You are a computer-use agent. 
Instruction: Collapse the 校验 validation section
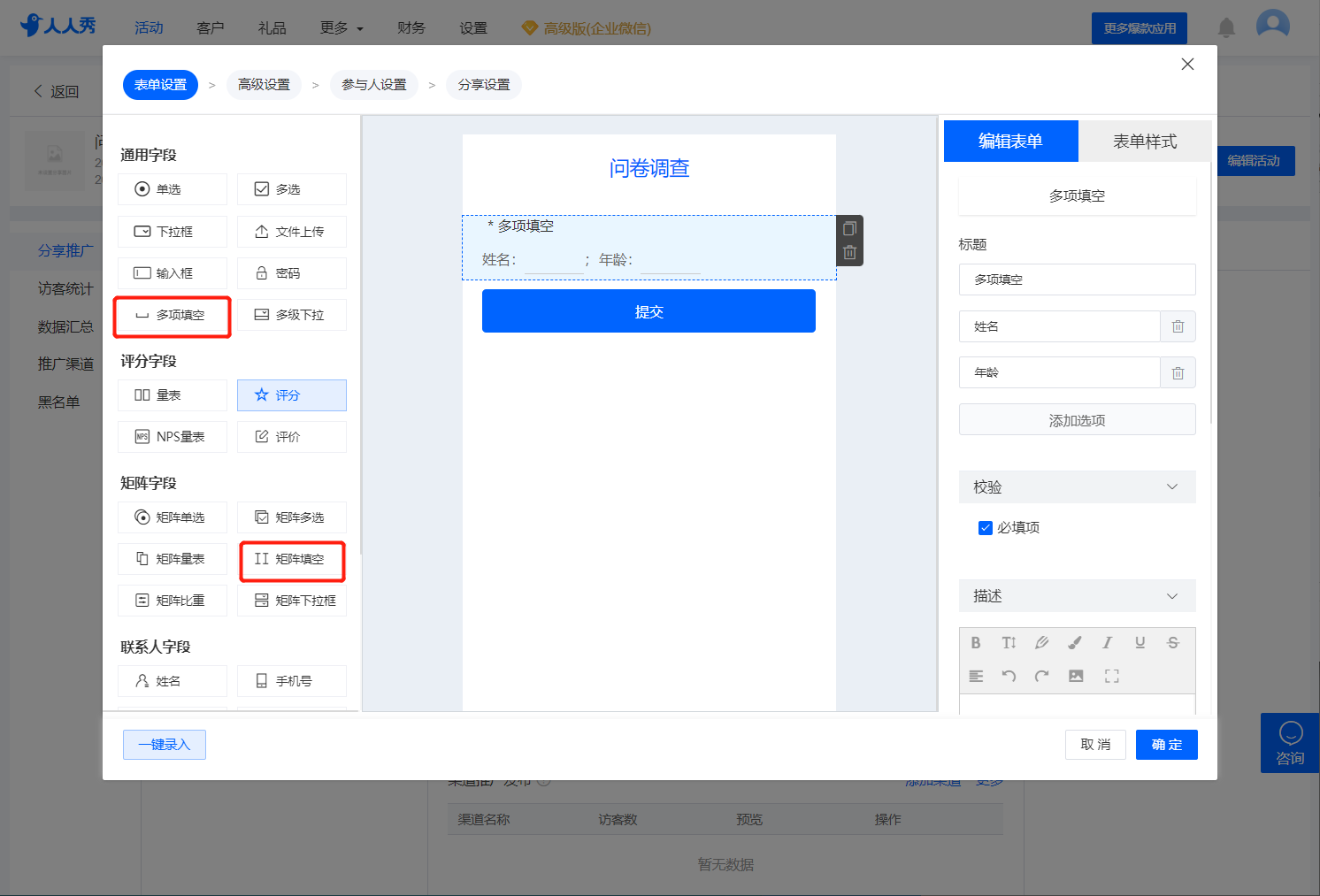1078,486
